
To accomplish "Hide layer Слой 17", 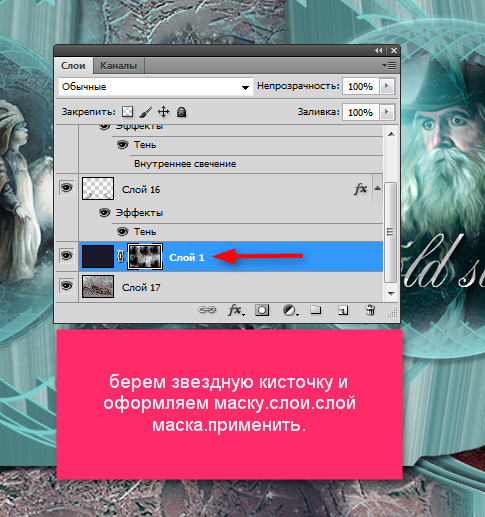I will pos(66,286).
